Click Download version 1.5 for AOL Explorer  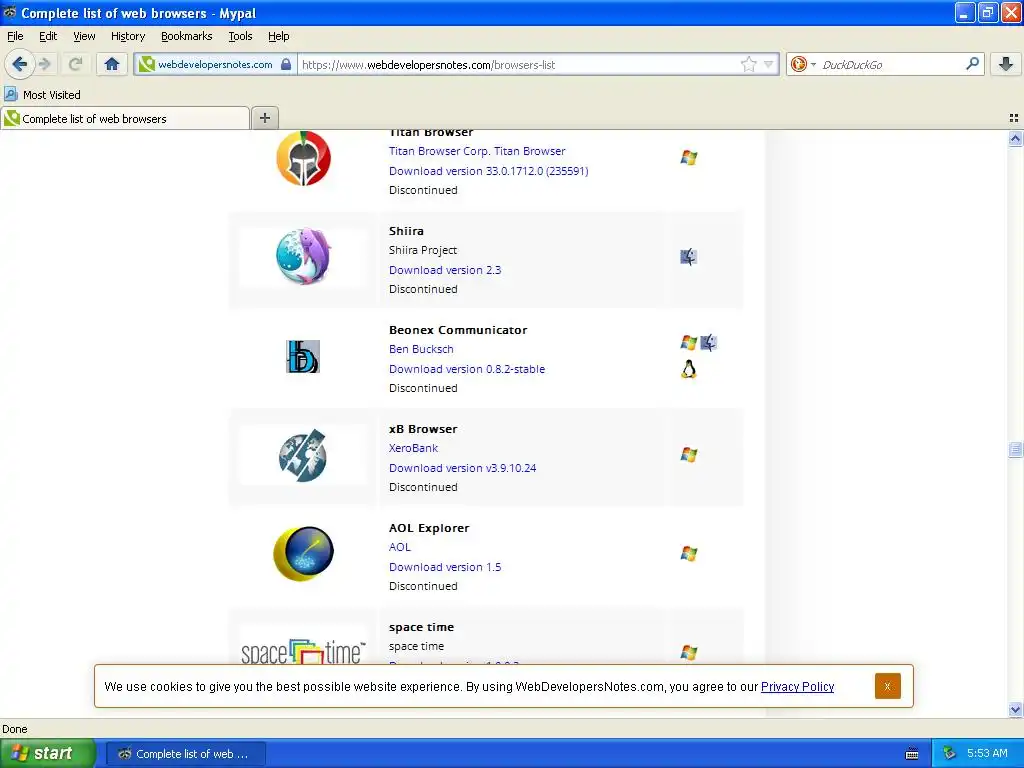tap(445, 567)
